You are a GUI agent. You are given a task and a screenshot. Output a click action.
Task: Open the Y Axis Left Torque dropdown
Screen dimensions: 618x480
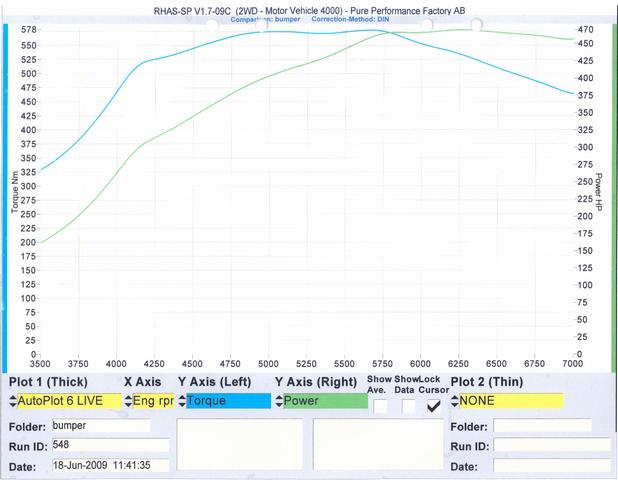pyautogui.click(x=223, y=401)
